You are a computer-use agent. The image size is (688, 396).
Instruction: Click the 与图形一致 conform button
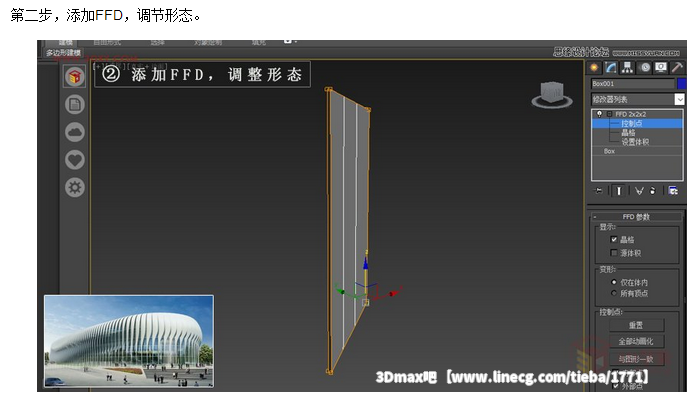point(636,359)
